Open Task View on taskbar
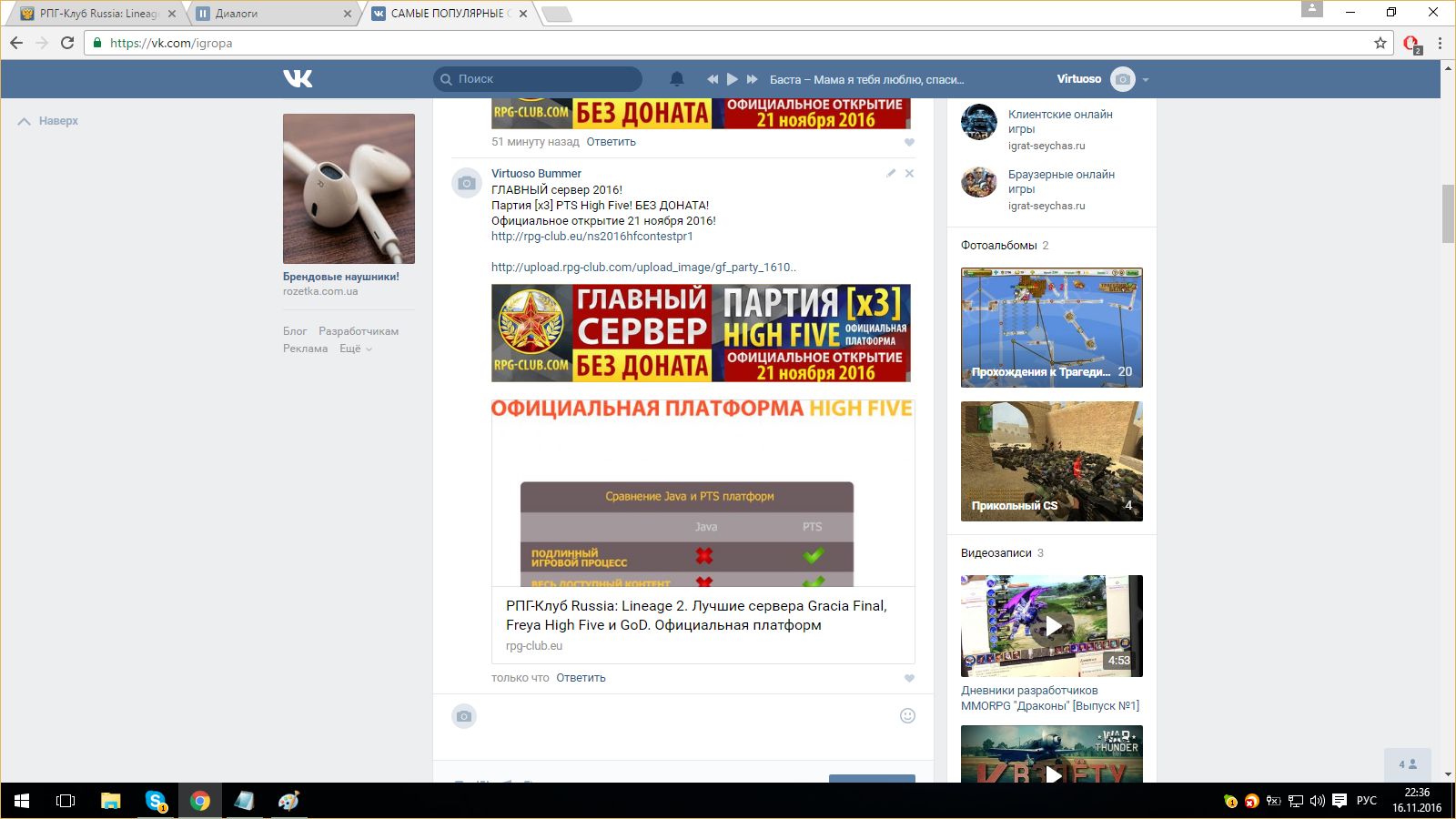The width and height of the screenshot is (1456, 819). click(66, 801)
